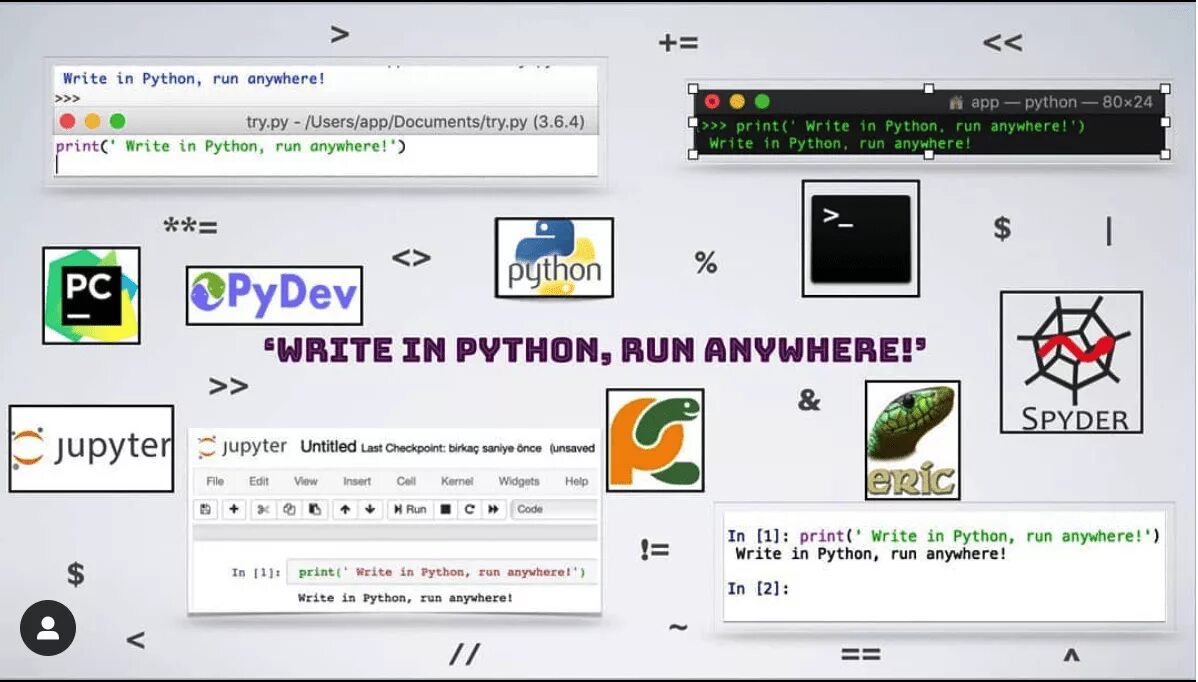Run the current Jupyter cell
Image resolution: width=1198 pixels, height=682 pixels.
pos(410,509)
